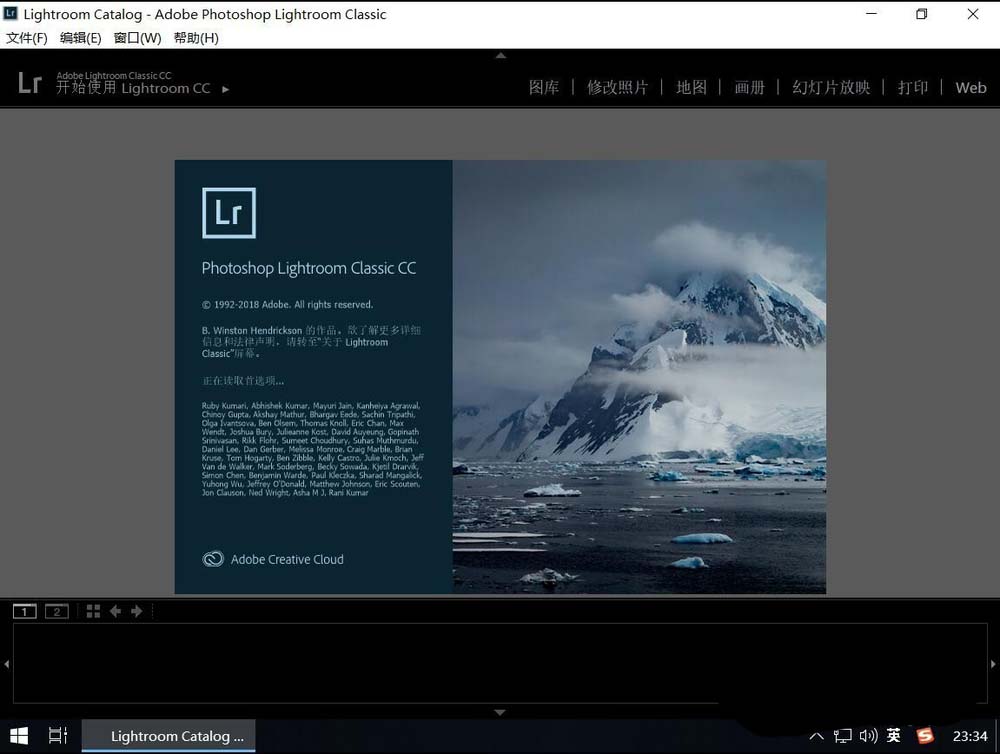The height and width of the screenshot is (754, 1000).
Task: Open the grid view icon in filmstrip
Action: tap(93, 611)
